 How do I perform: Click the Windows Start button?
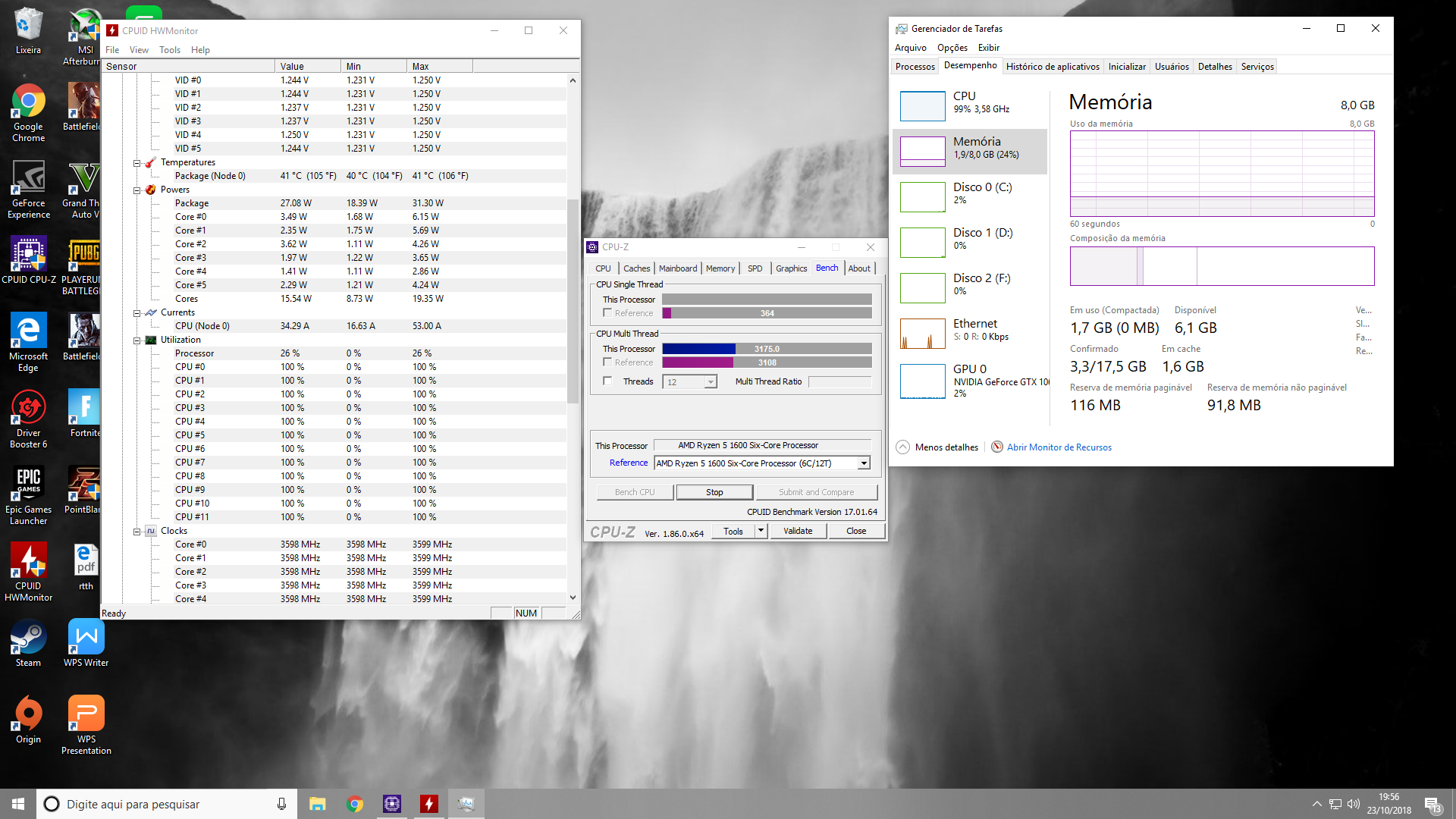(18, 804)
